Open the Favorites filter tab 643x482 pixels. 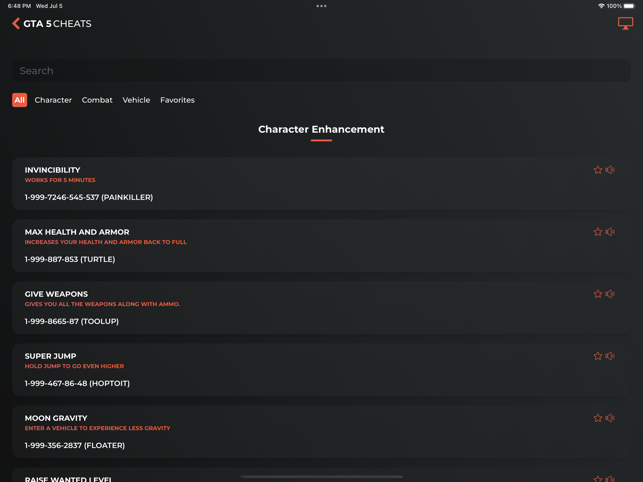(x=177, y=100)
